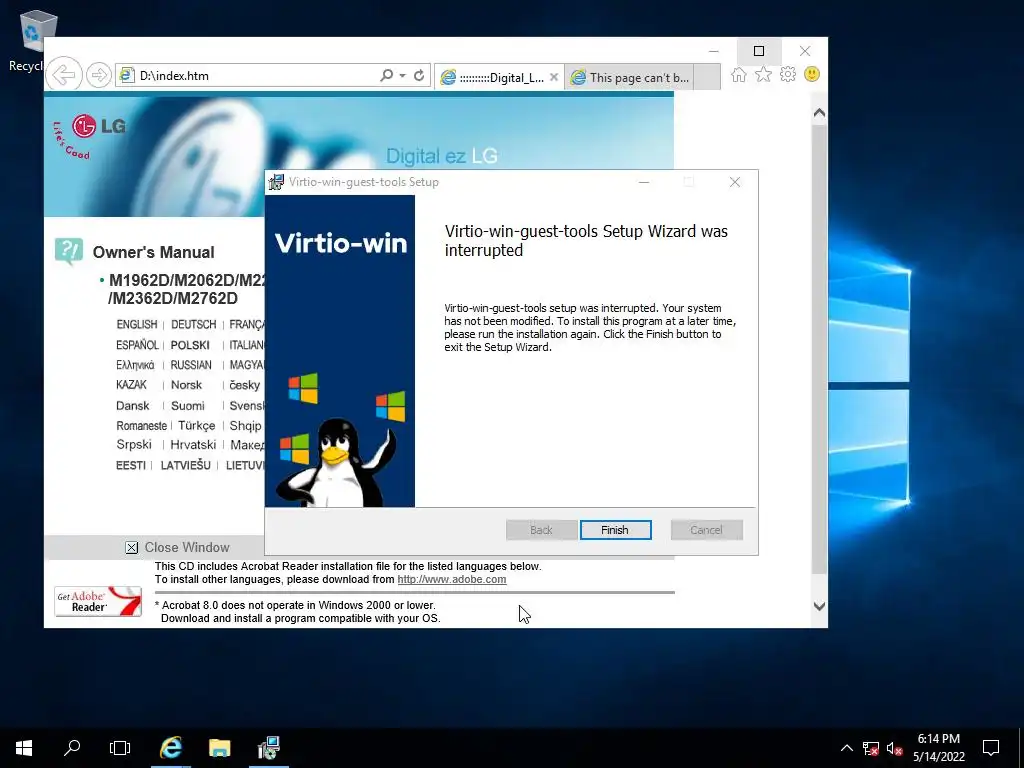Select the Suomi manual link
The width and height of the screenshot is (1024, 768).
click(x=187, y=406)
